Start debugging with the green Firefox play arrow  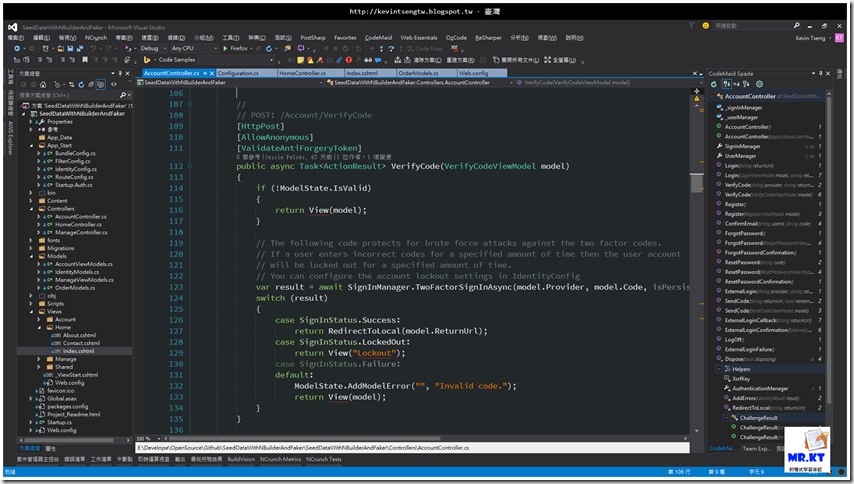[x=225, y=48]
